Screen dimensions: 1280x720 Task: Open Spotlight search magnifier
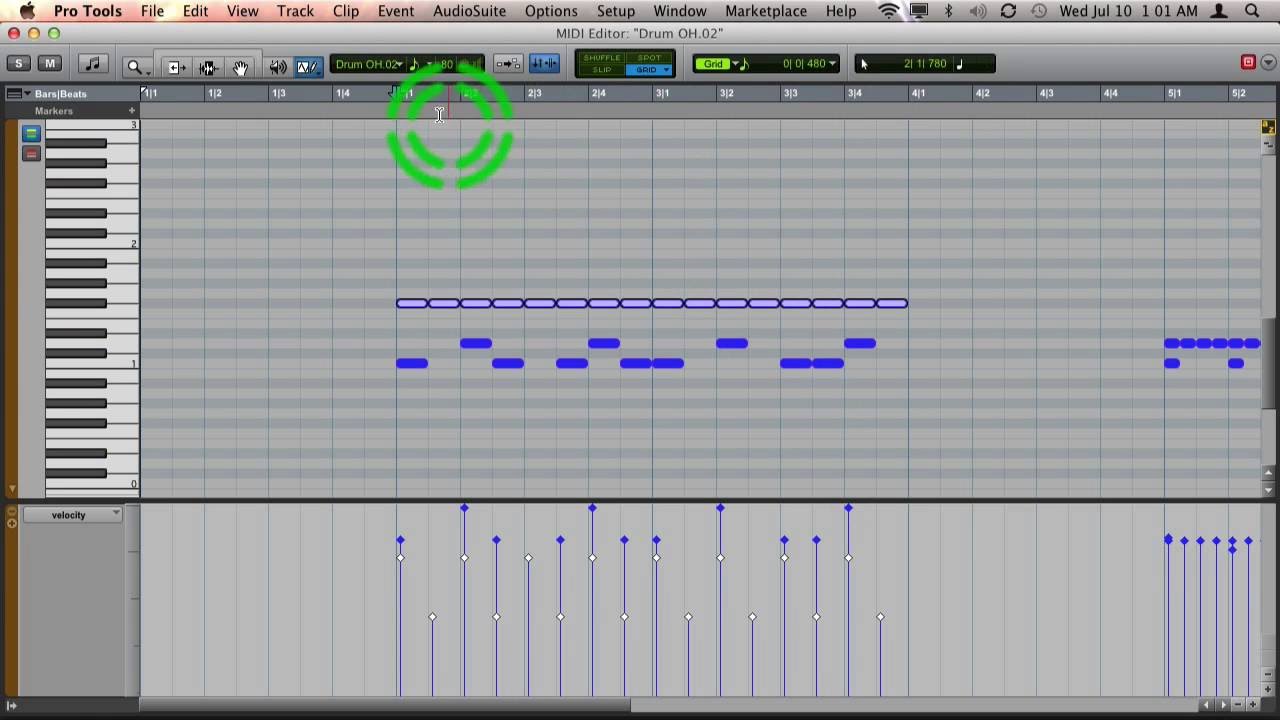[x=1252, y=11]
